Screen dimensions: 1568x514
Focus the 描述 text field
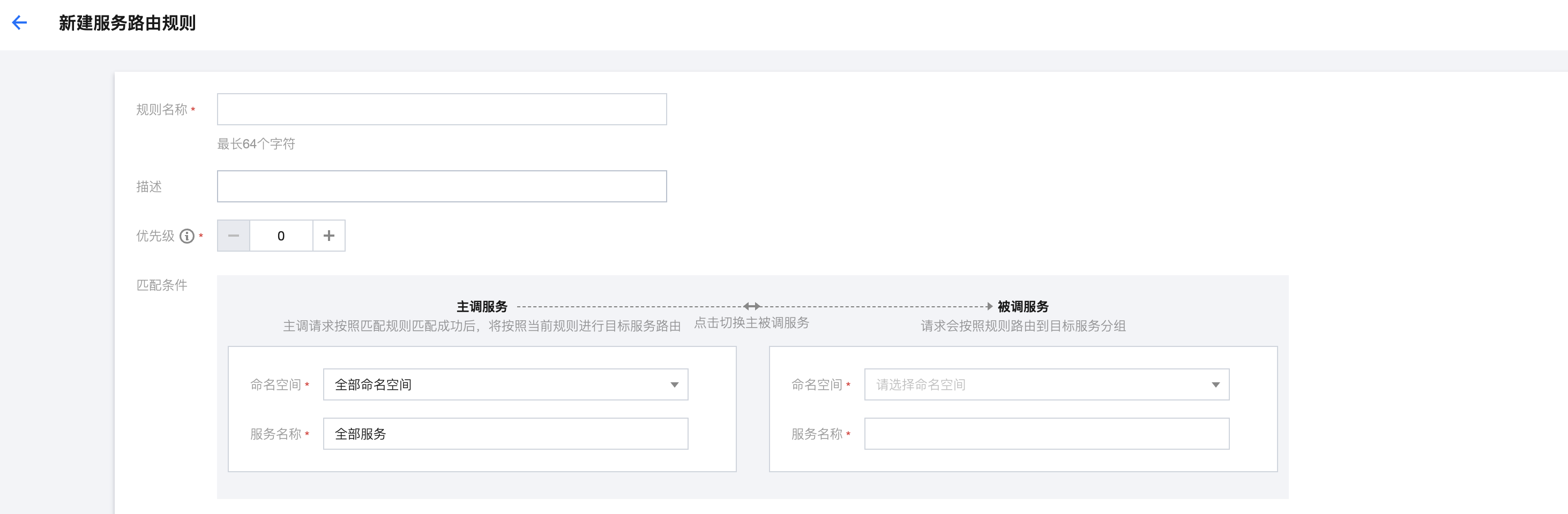442,187
